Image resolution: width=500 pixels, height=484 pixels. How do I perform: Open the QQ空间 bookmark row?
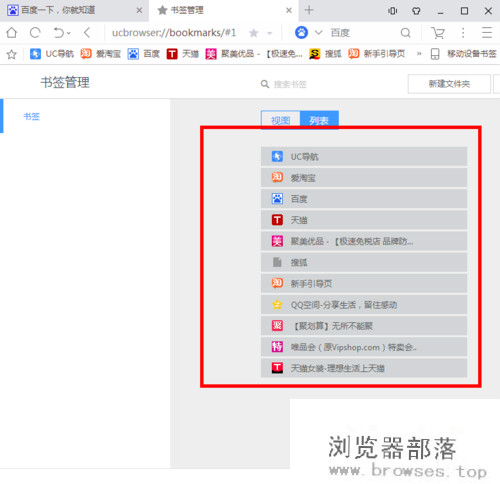tap(364, 305)
